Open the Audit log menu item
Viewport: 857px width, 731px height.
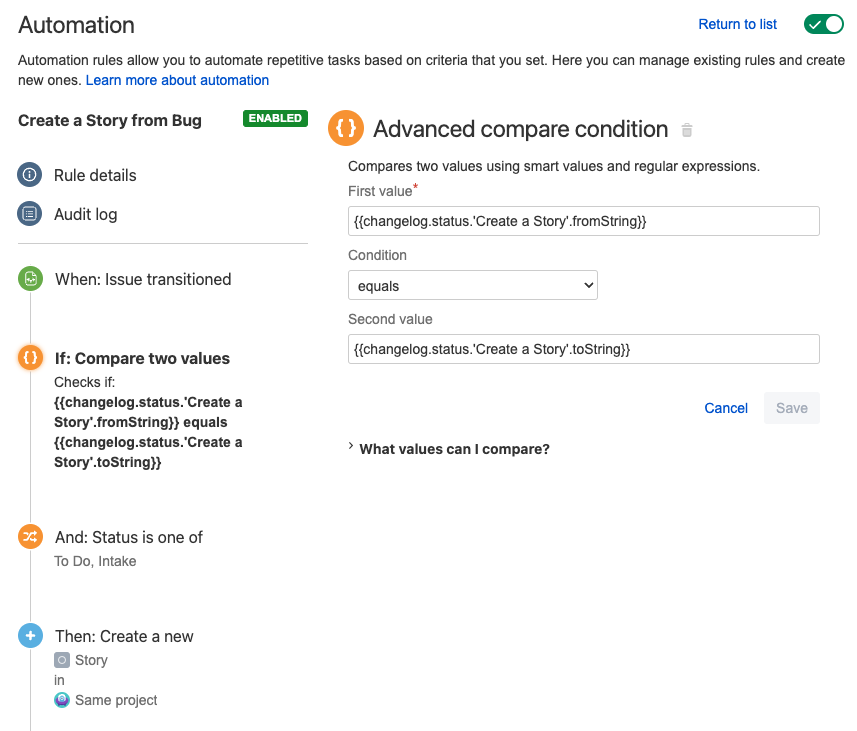(86, 214)
